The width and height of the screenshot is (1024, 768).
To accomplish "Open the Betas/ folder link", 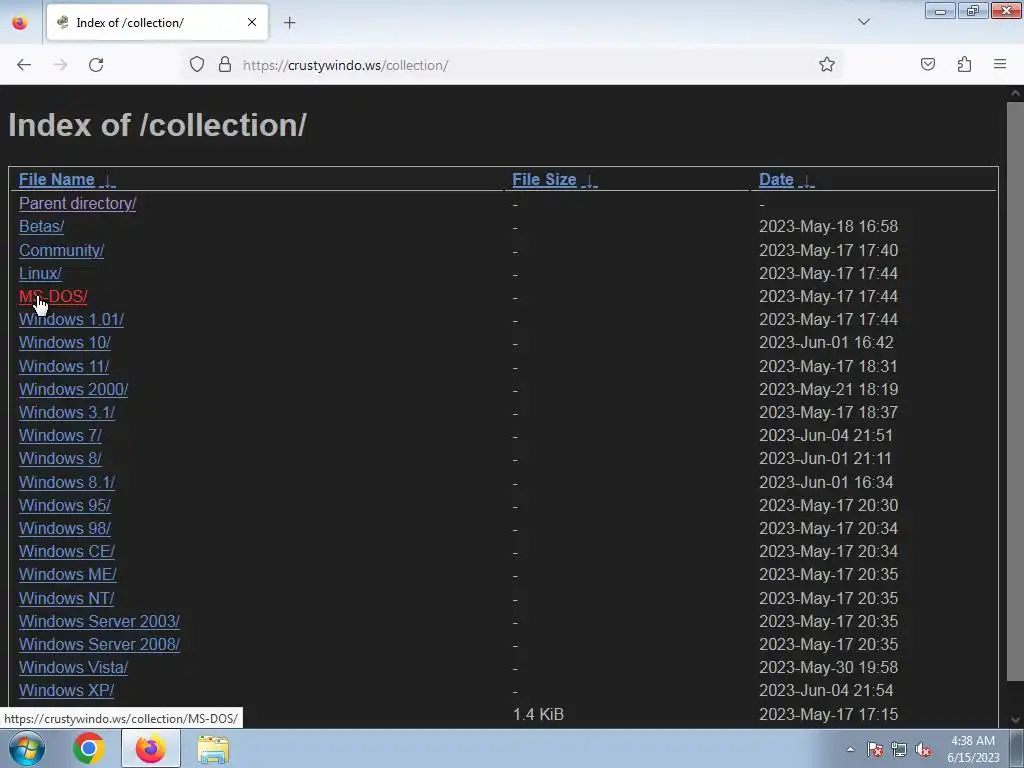I will (x=41, y=227).
